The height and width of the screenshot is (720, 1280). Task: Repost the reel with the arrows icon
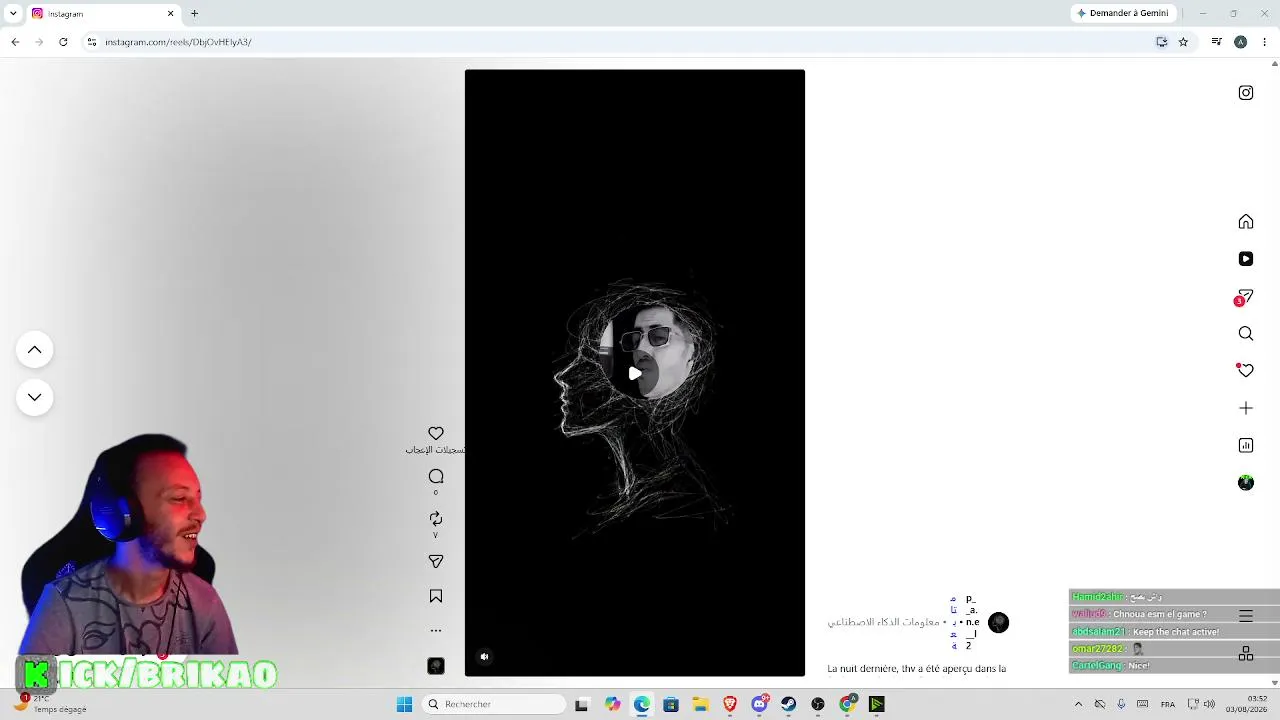tap(436, 518)
